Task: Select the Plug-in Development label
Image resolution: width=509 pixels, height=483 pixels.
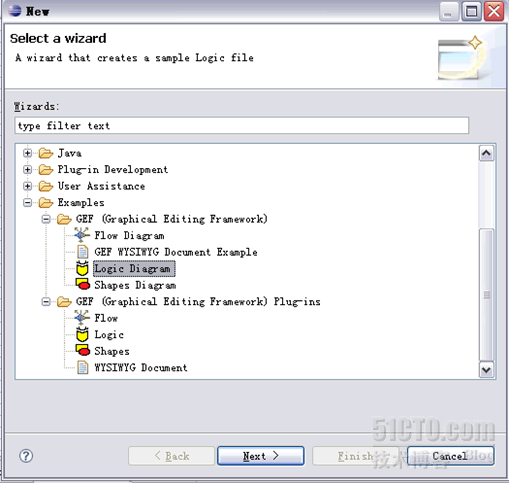Action: point(113,170)
